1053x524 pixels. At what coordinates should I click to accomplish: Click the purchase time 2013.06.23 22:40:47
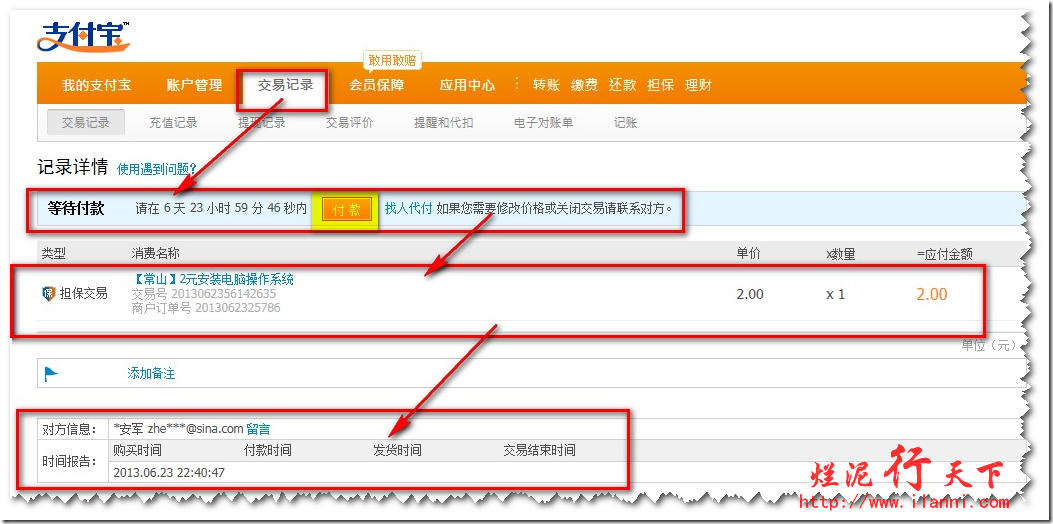169,473
